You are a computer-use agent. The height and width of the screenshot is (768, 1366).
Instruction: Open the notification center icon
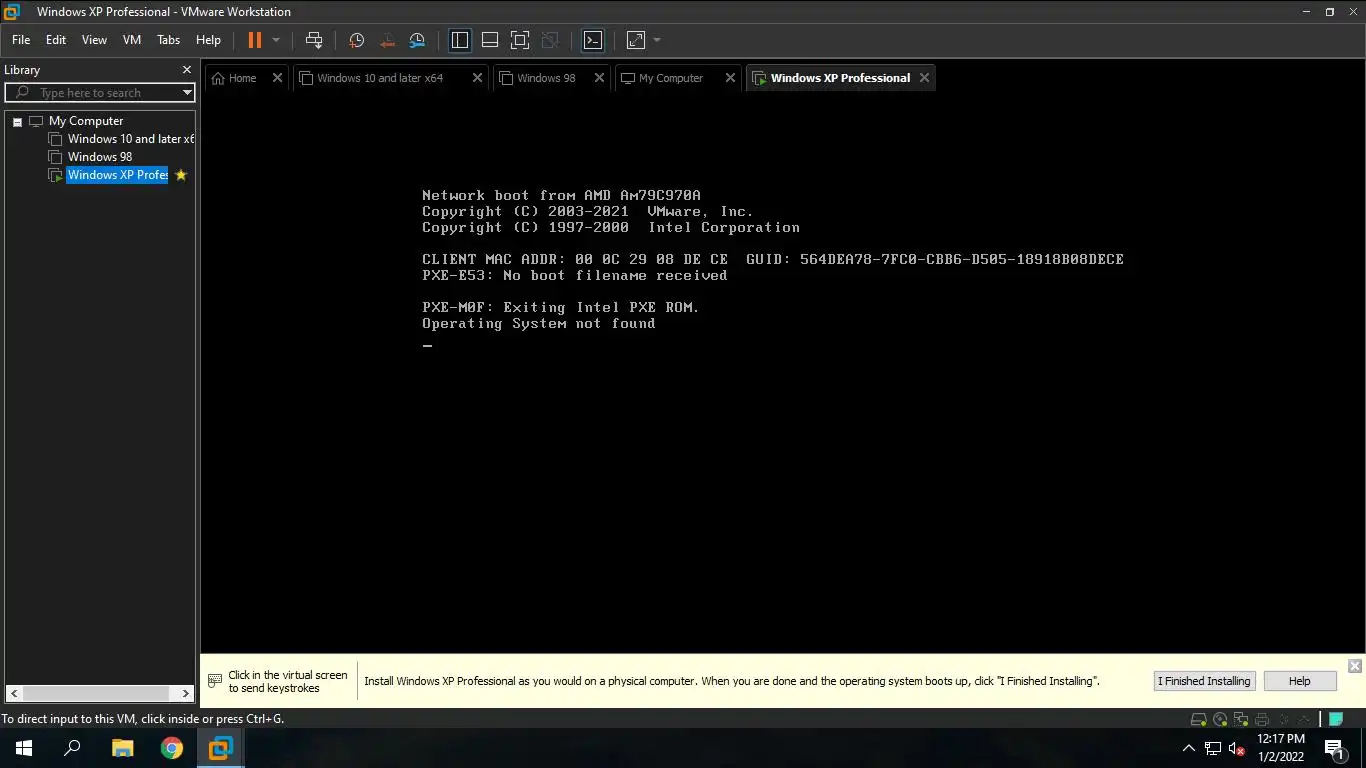coord(1333,748)
